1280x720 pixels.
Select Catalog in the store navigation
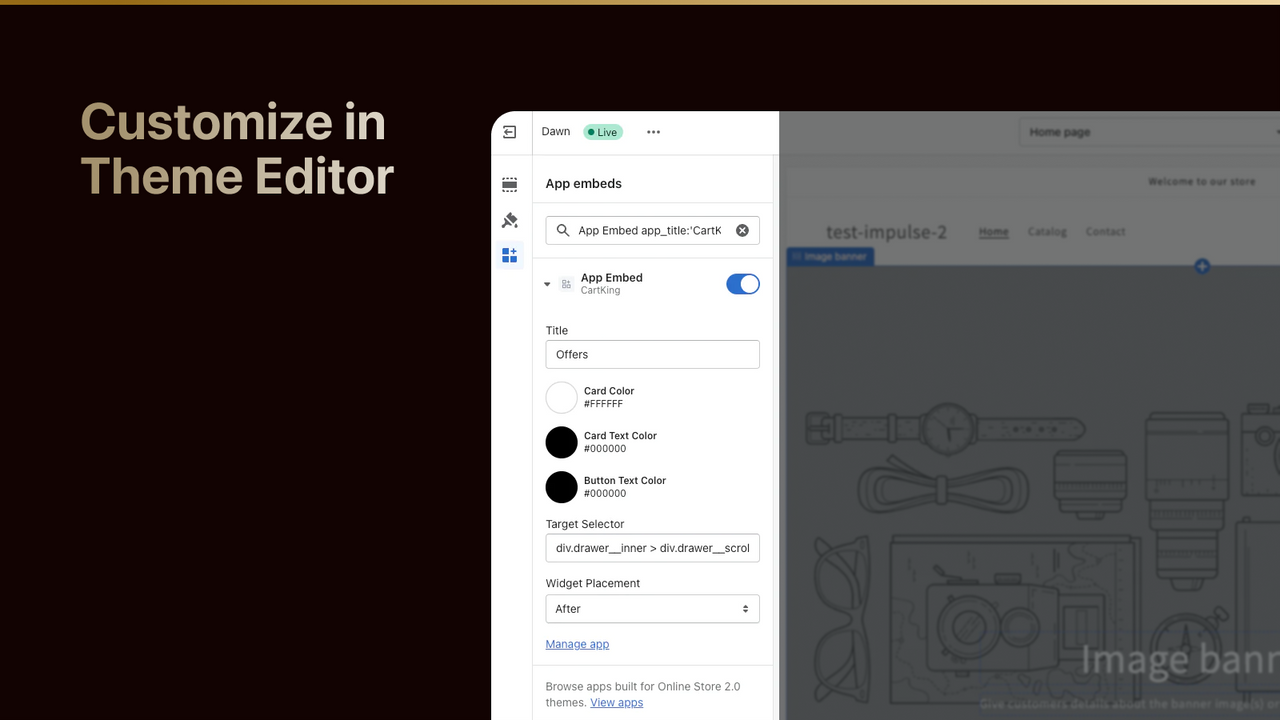[1046, 231]
